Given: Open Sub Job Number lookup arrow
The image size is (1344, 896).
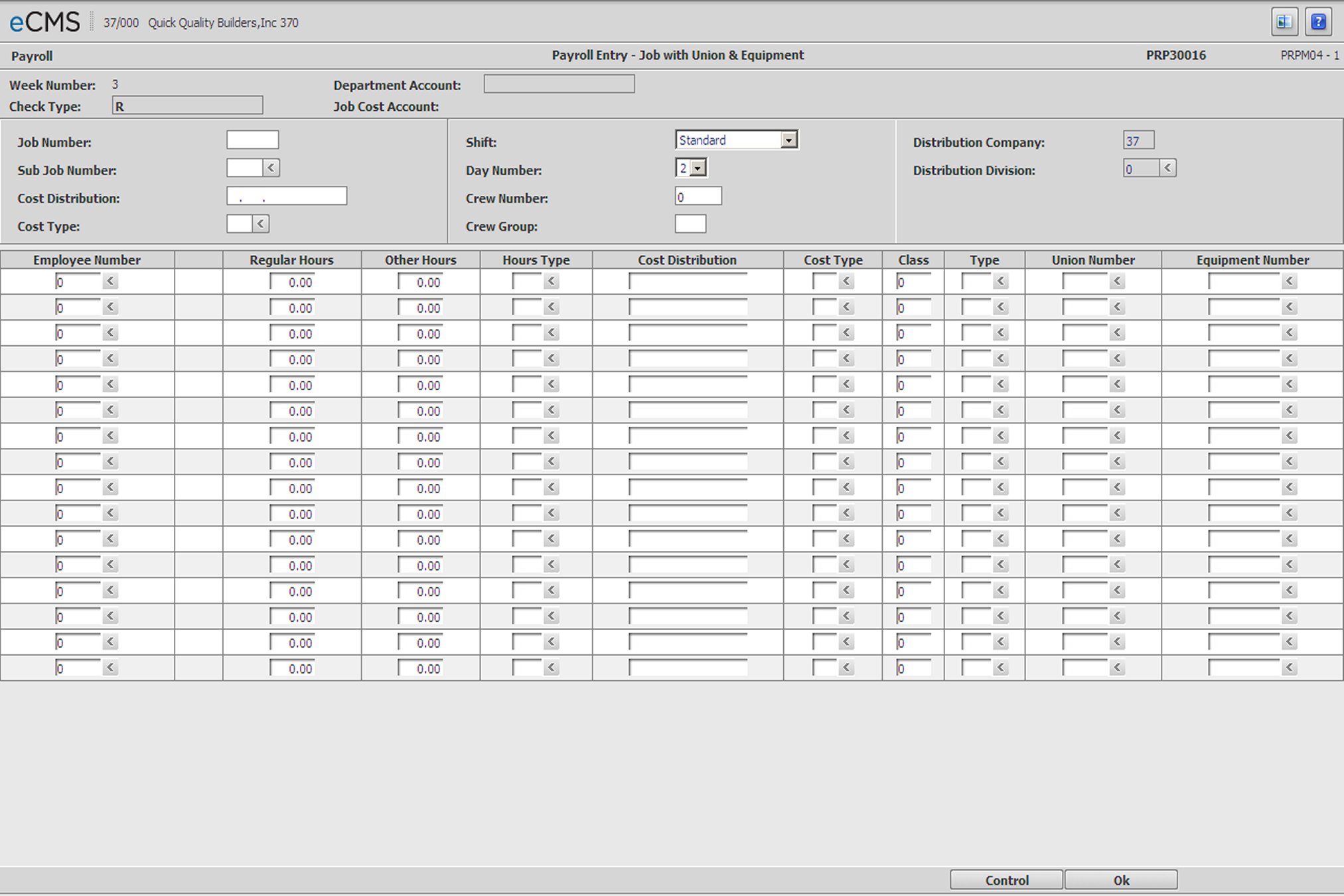Looking at the screenshot, I should 271,168.
